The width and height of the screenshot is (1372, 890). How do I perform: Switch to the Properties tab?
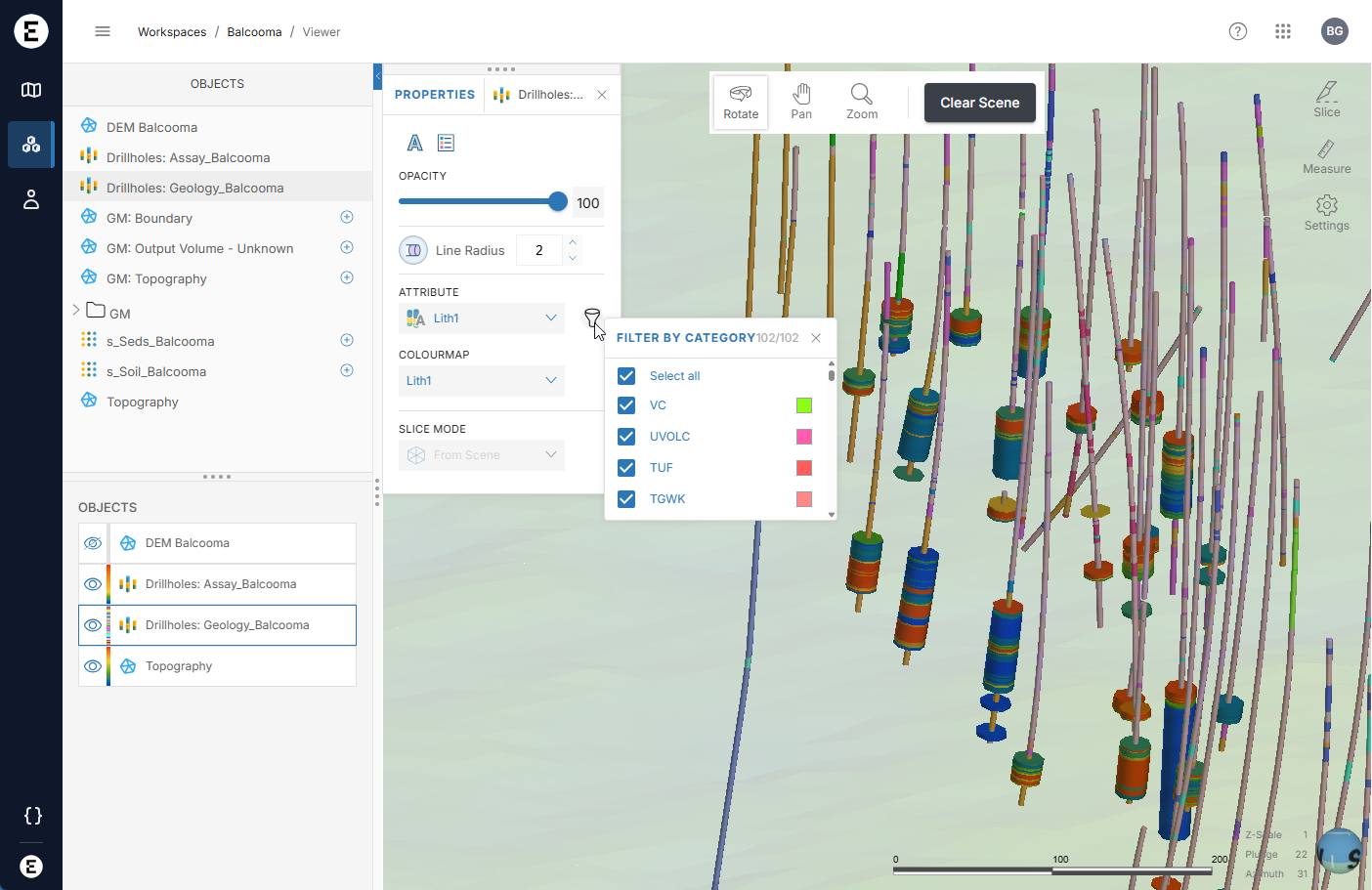pos(435,95)
